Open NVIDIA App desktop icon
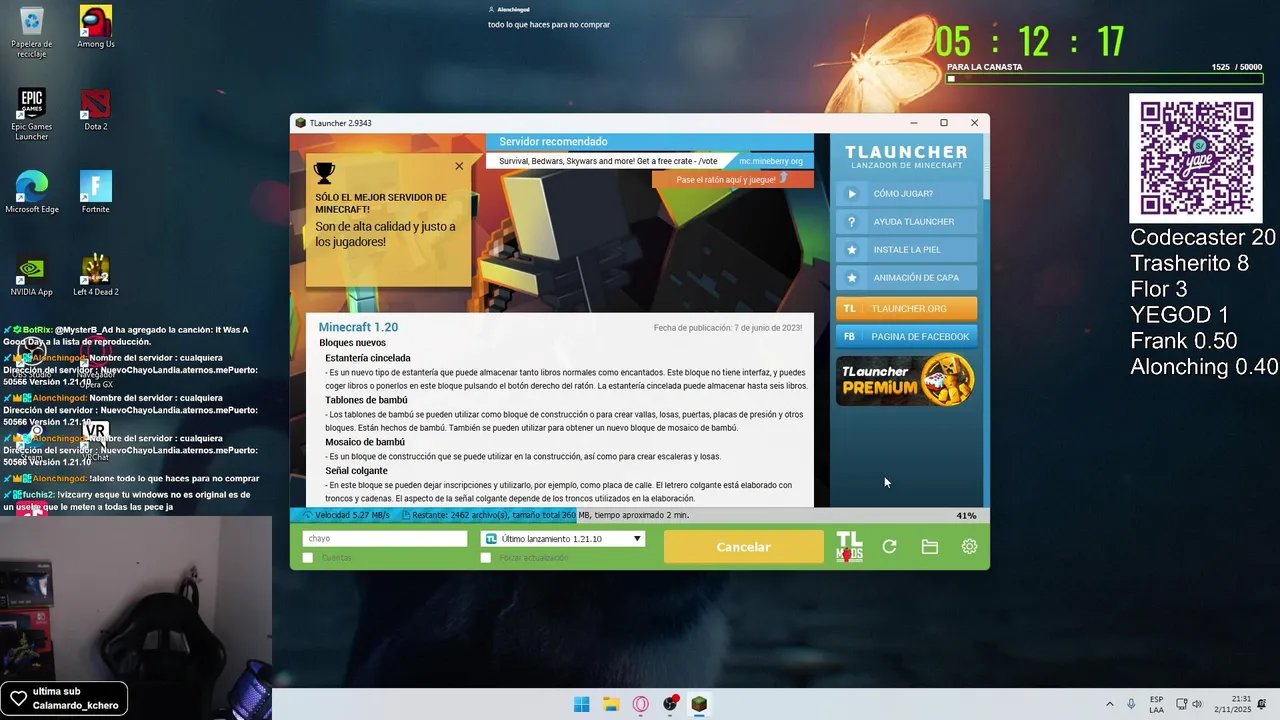 (x=32, y=275)
